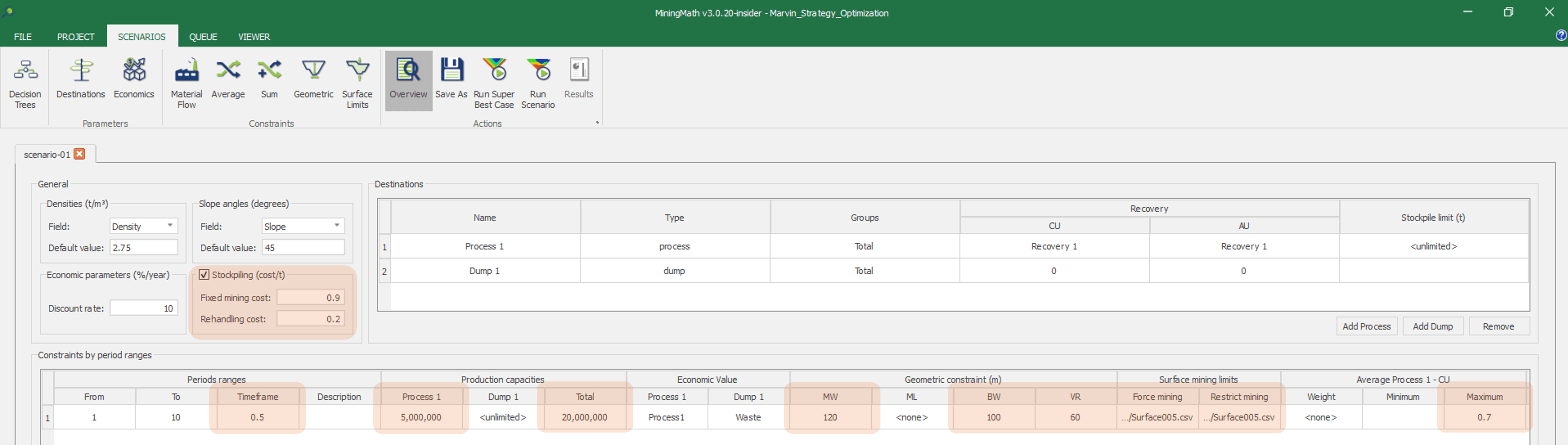Close the scenario-01 tab
The height and width of the screenshot is (445, 1568).
79,154
